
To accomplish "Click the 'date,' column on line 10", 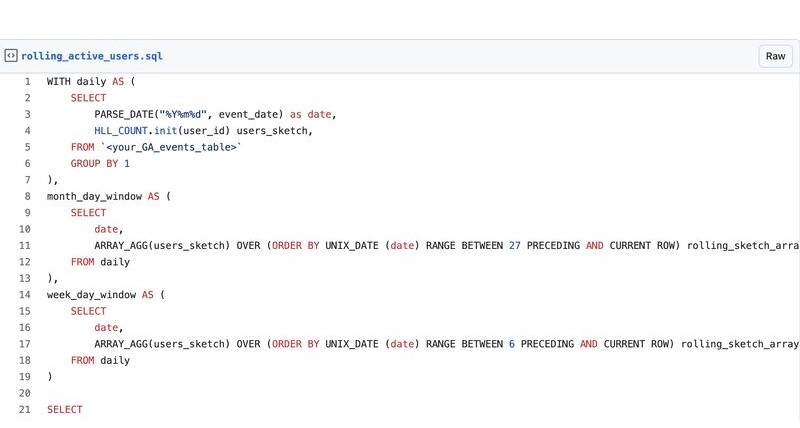I will tap(109, 229).
